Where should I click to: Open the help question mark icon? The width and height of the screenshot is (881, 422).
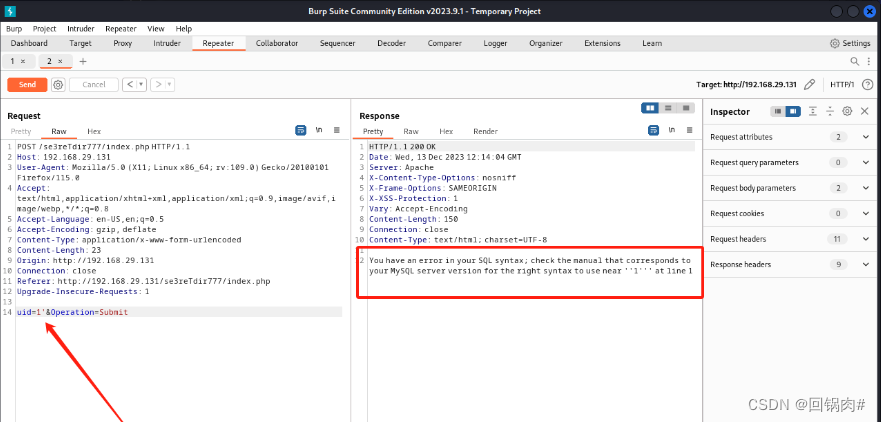point(867,85)
